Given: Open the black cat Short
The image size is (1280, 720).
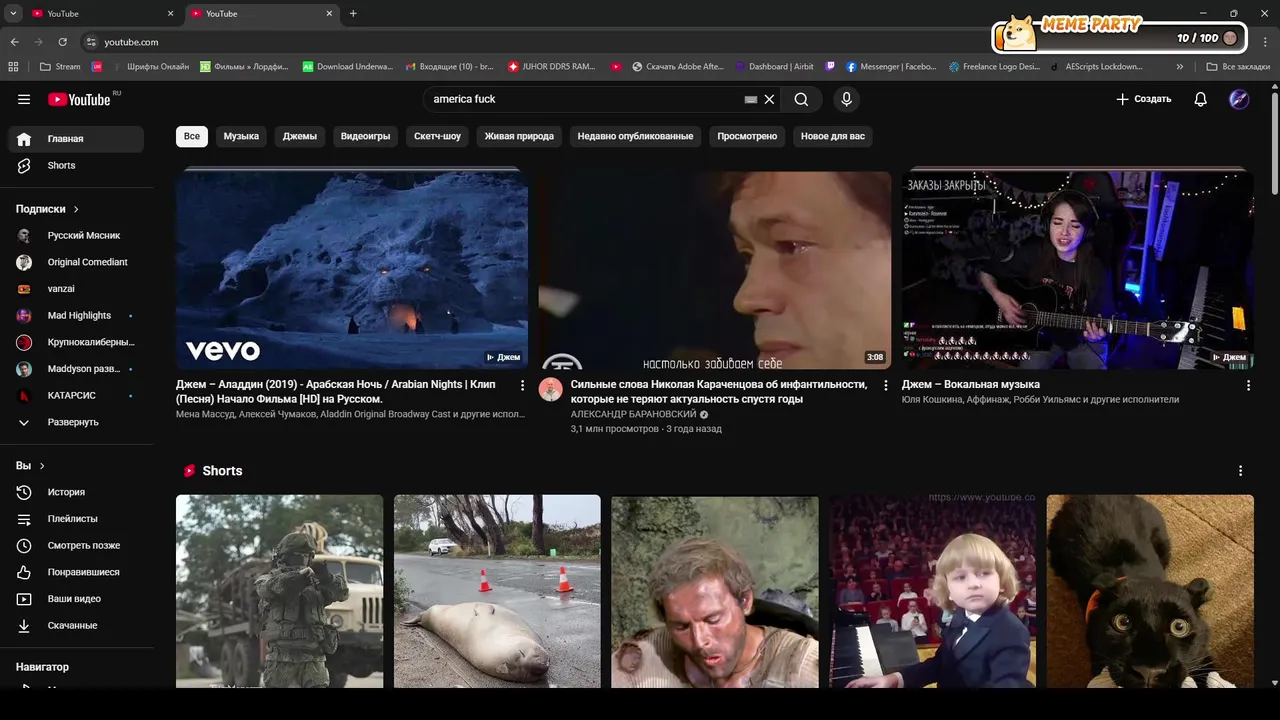Looking at the screenshot, I should 1150,591.
